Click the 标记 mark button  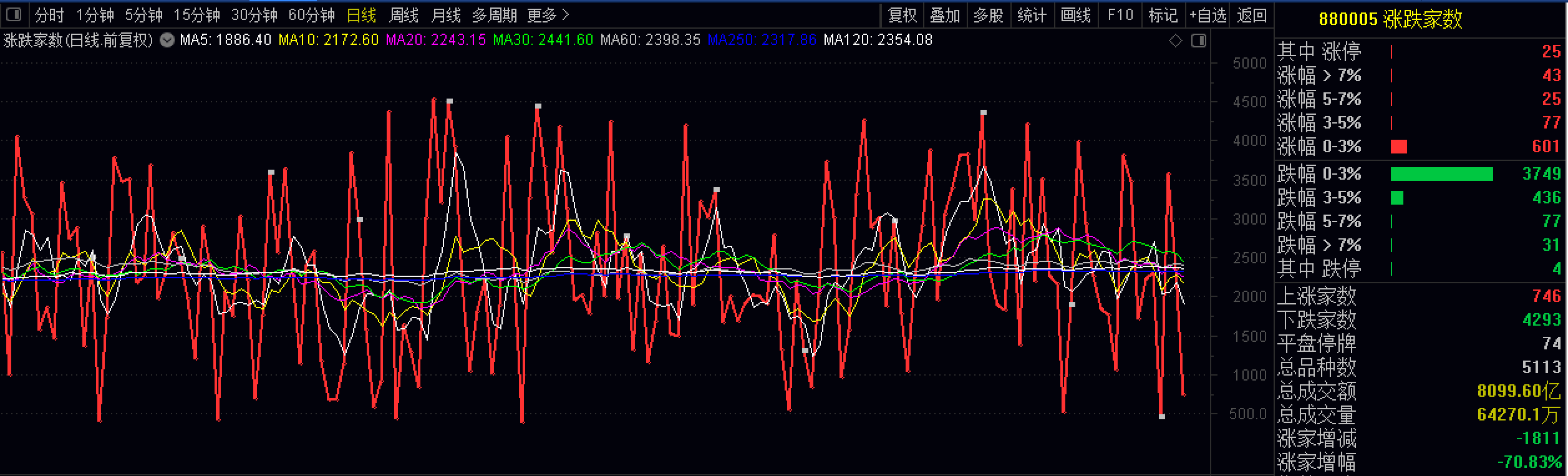click(1163, 15)
